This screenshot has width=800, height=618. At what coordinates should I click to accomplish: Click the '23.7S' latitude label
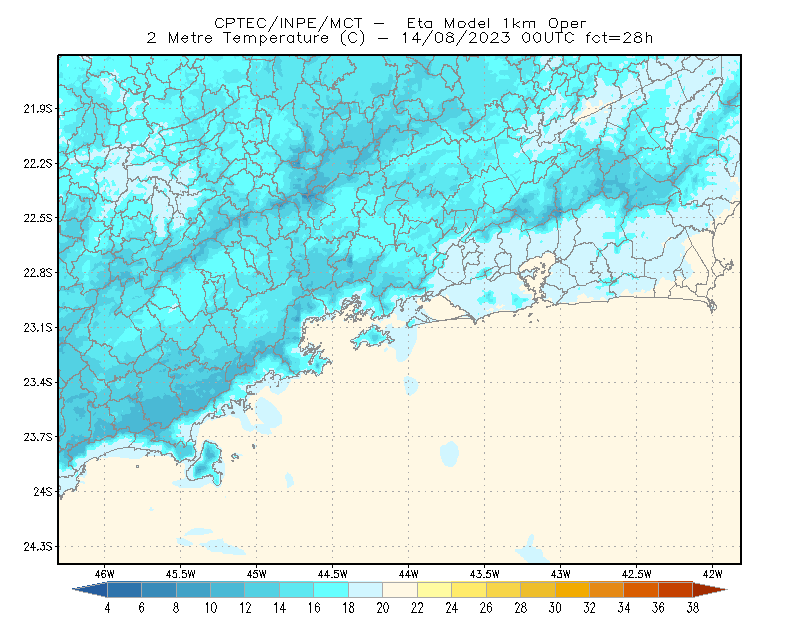click(38, 437)
